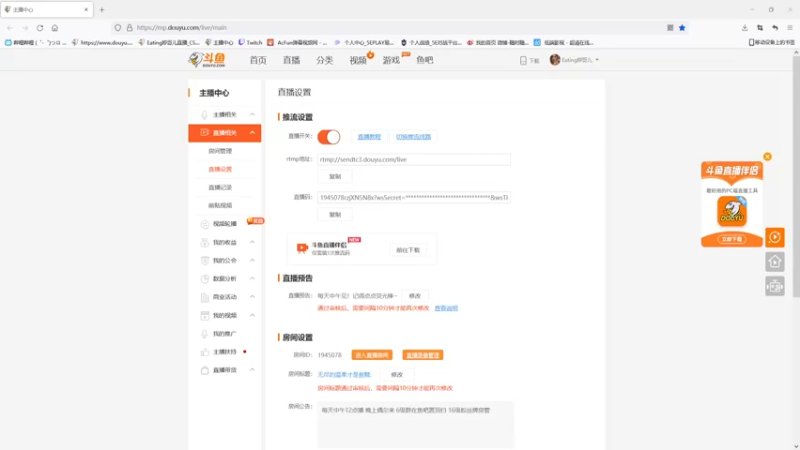This screenshot has width=800, height=450.
Task: Go to 直播 in the top navigation
Action: [291, 60]
